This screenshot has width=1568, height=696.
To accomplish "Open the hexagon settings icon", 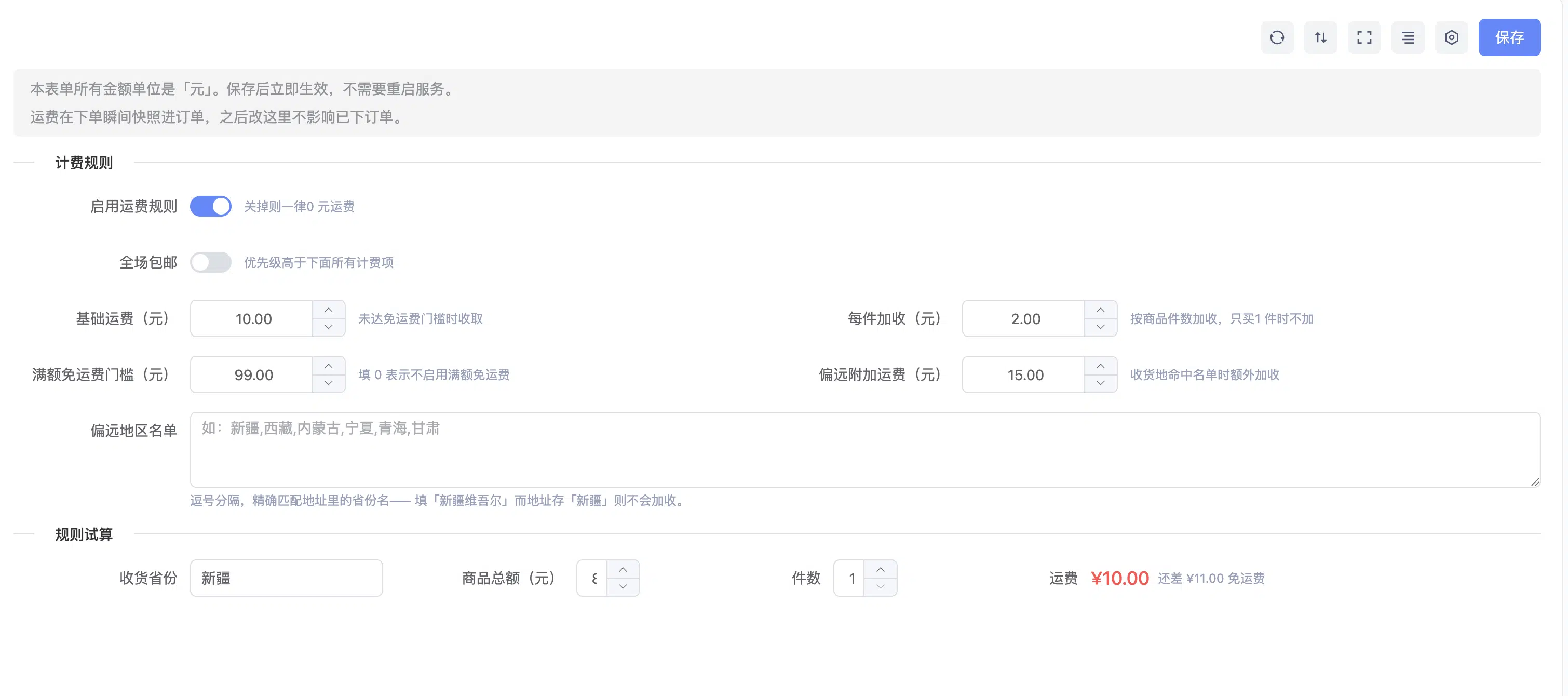I will (1451, 37).
